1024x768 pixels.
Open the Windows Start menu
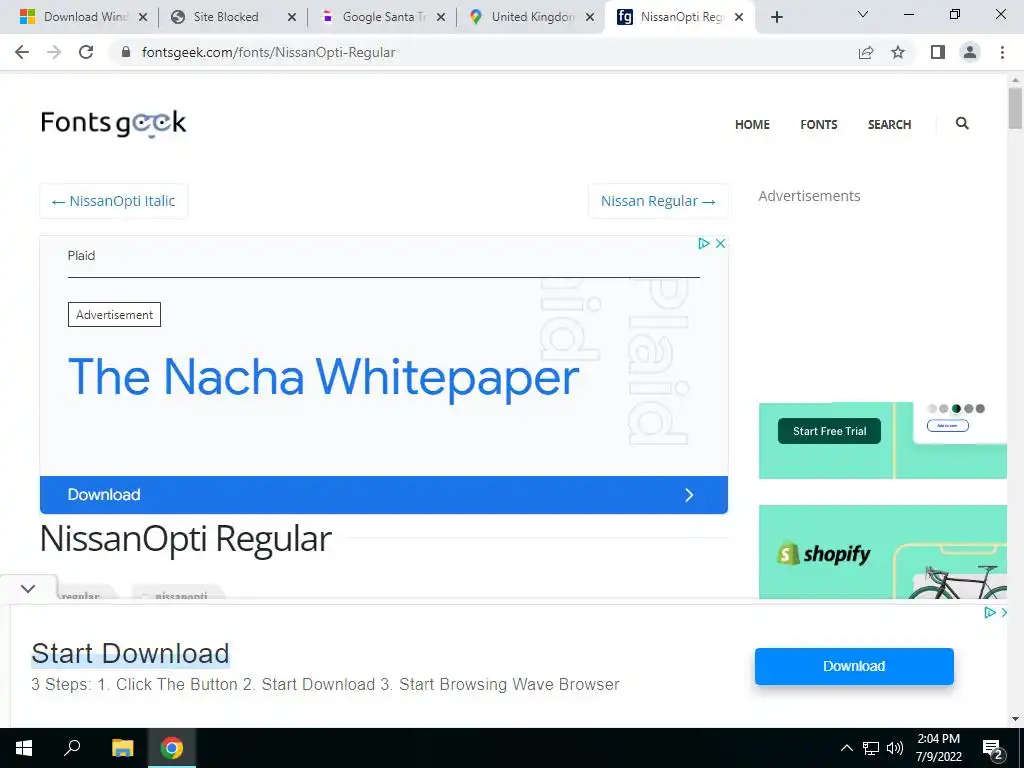[x=24, y=748]
